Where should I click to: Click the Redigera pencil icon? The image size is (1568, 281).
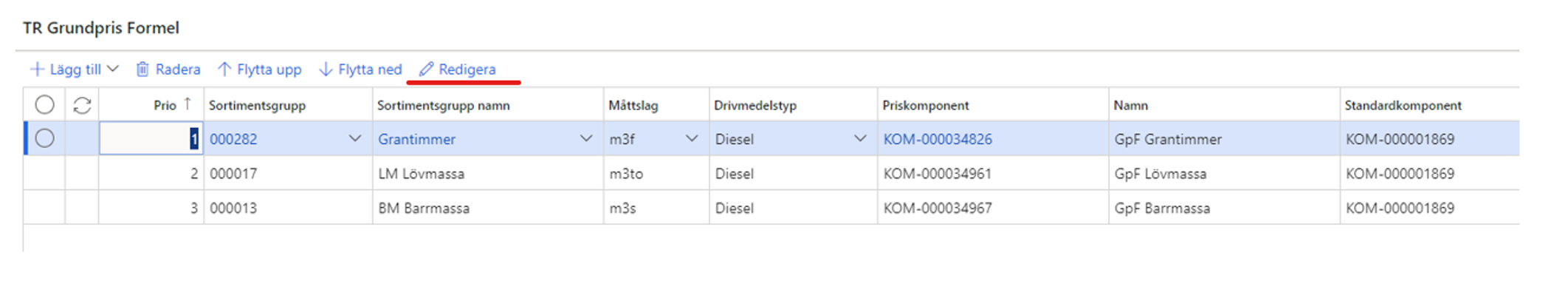[426, 70]
